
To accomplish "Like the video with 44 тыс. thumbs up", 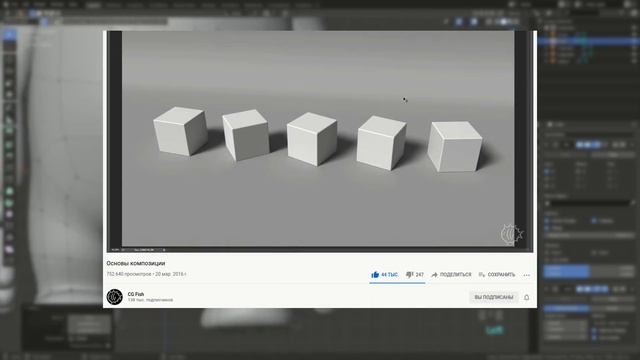I will pyautogui.click(x=384, y=275).
